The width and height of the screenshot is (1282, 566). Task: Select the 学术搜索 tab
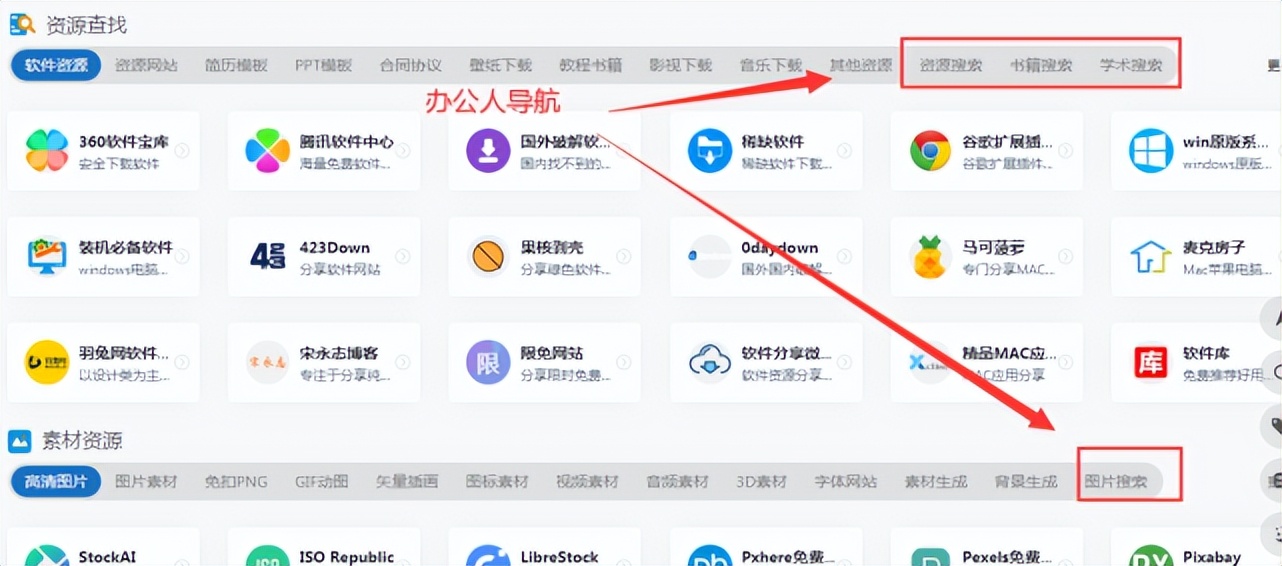tap(1130, 65)
